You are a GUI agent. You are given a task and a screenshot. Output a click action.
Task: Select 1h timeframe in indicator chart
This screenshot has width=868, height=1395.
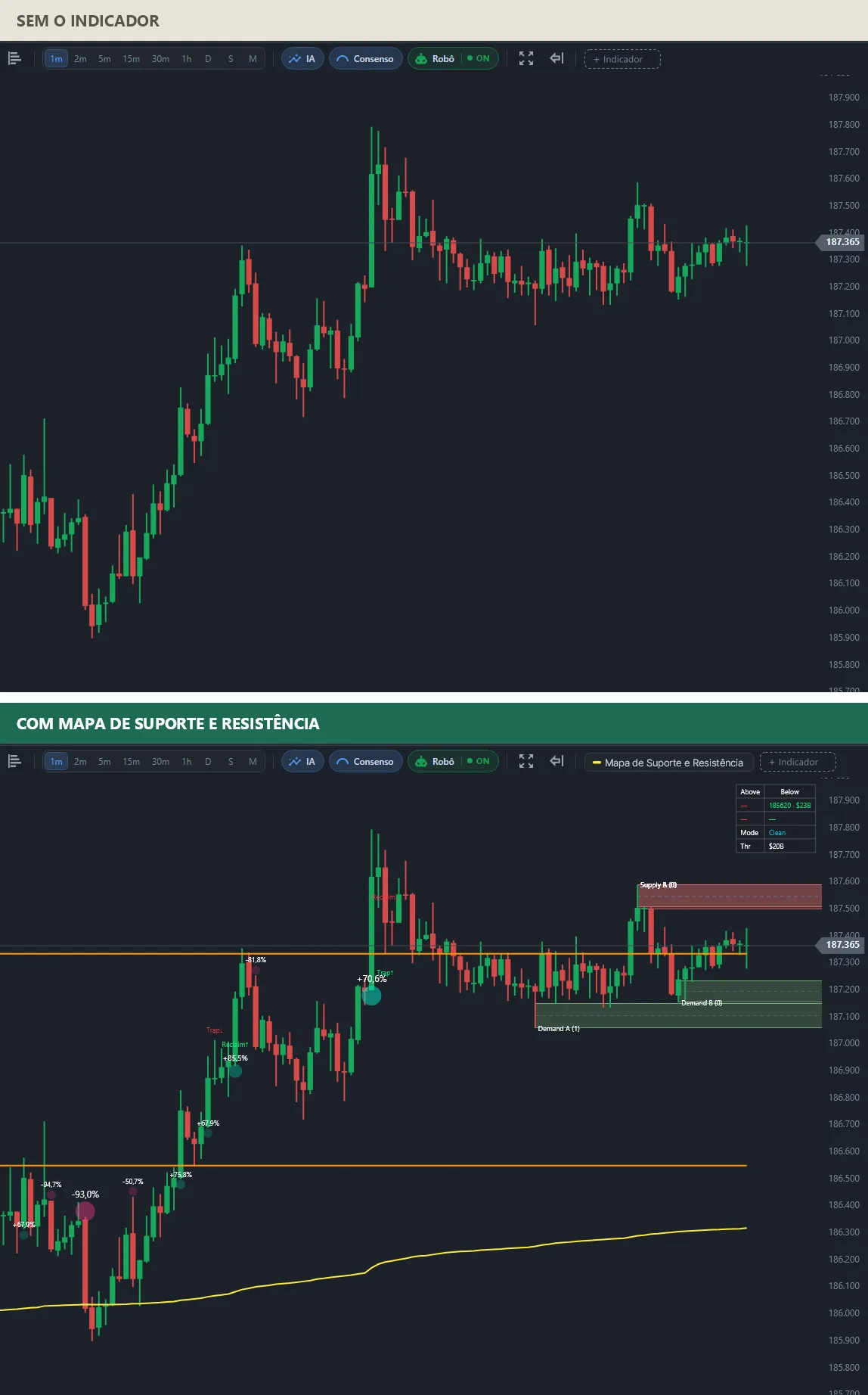point(187,761)
